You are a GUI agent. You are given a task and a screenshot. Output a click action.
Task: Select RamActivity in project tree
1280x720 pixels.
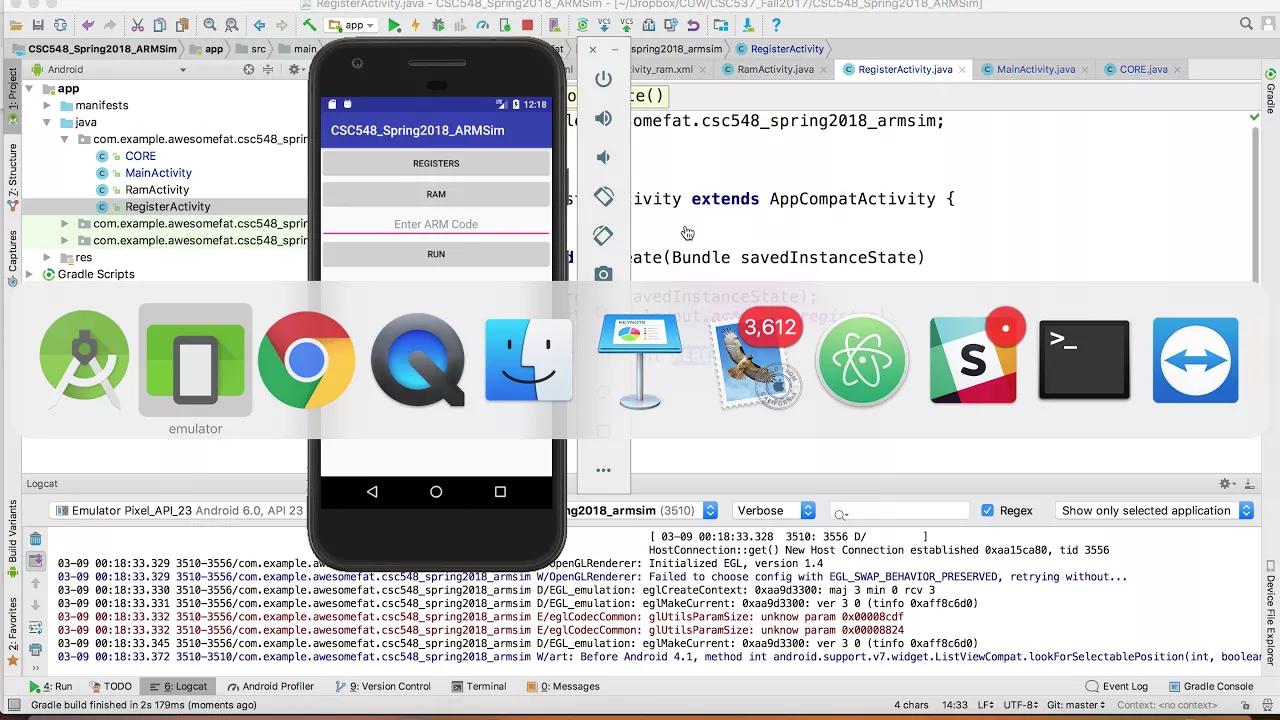point(157,190)
